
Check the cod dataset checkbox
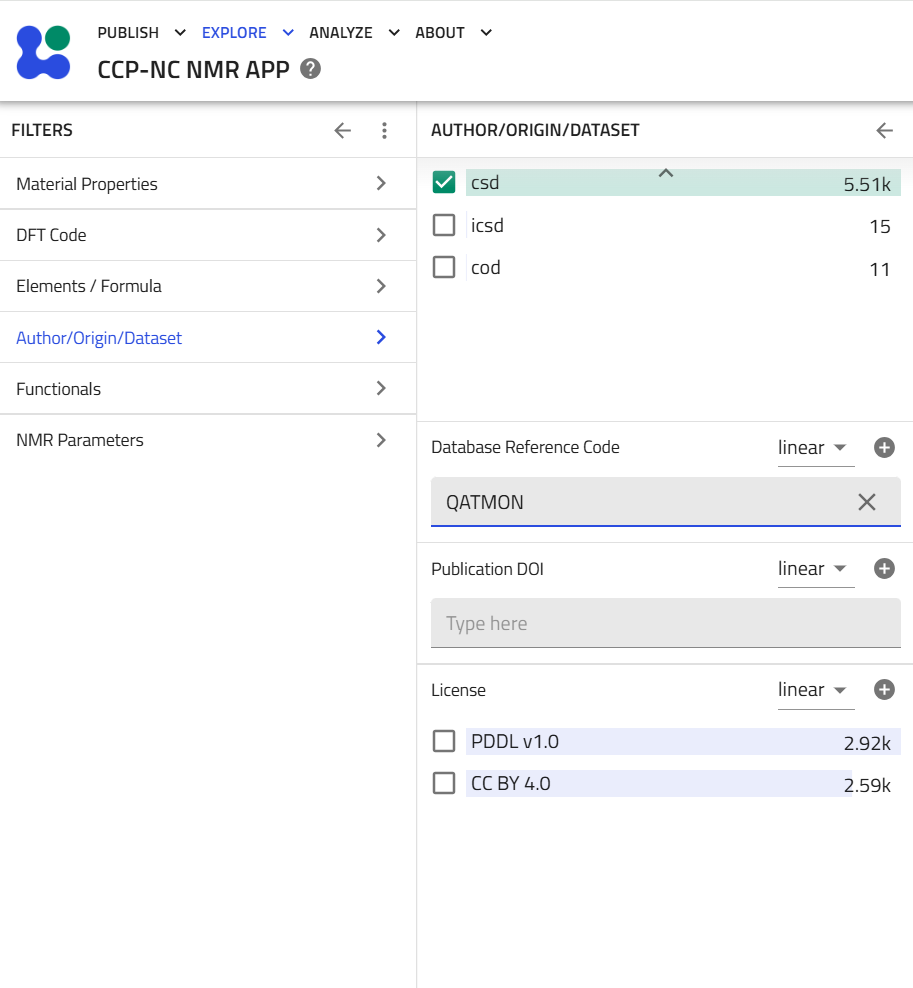[444, 267]
